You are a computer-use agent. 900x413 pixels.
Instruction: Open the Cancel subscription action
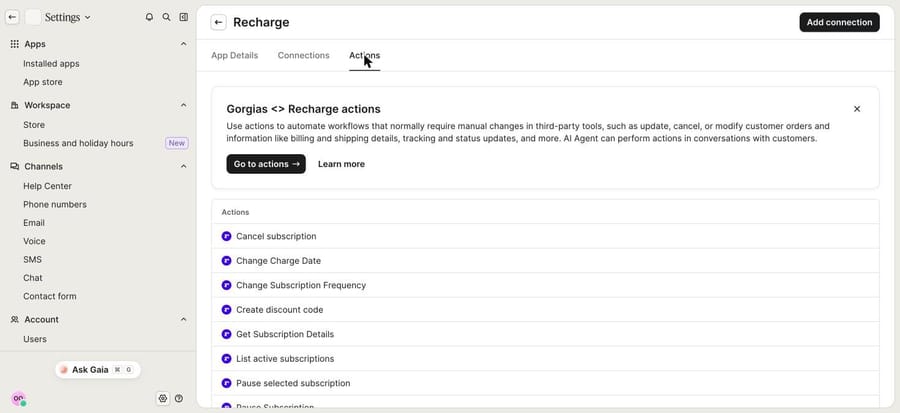coord(545,236)
